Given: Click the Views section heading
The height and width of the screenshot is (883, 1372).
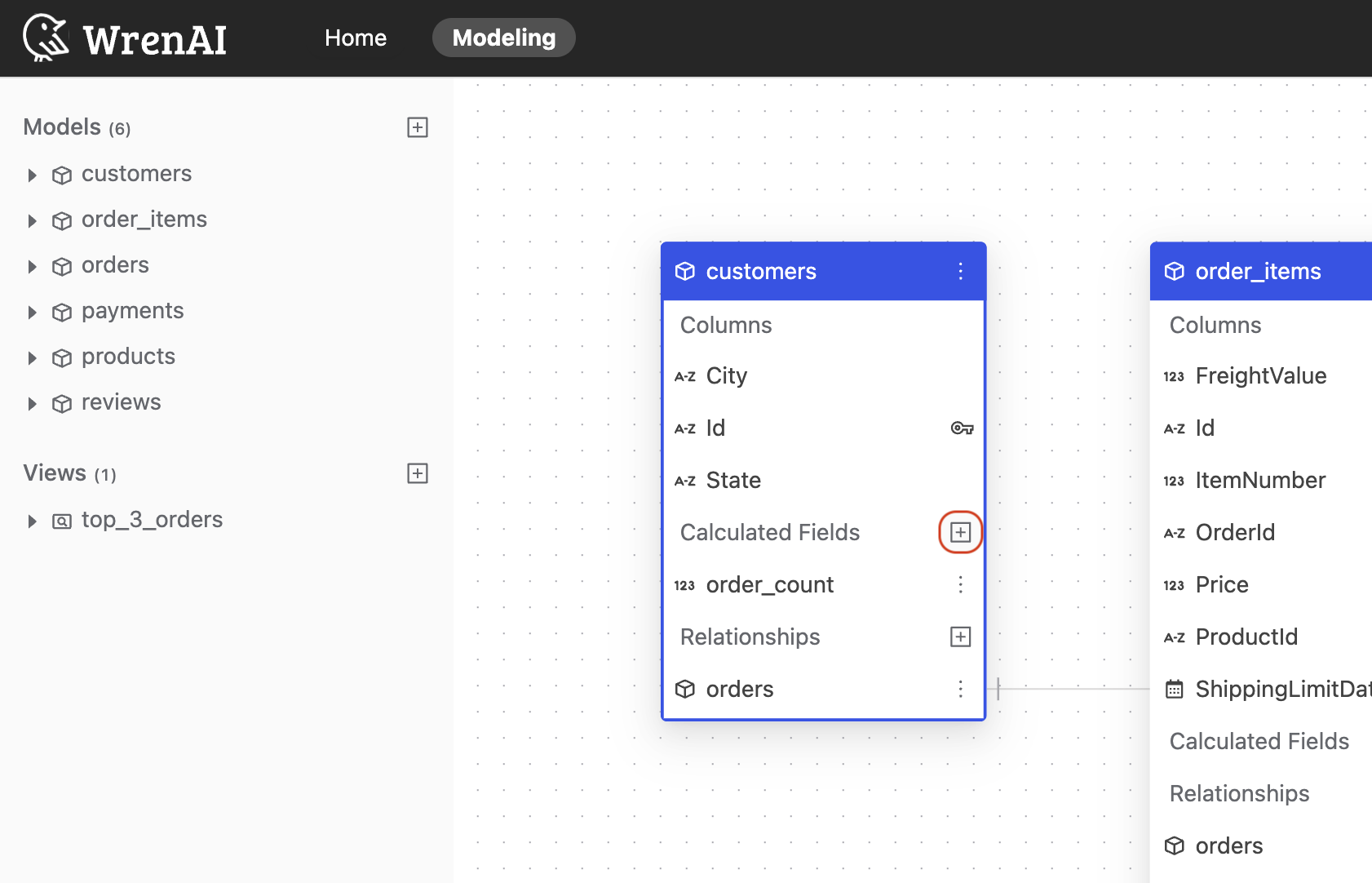Looking at the screenshot, I should 69,473.
